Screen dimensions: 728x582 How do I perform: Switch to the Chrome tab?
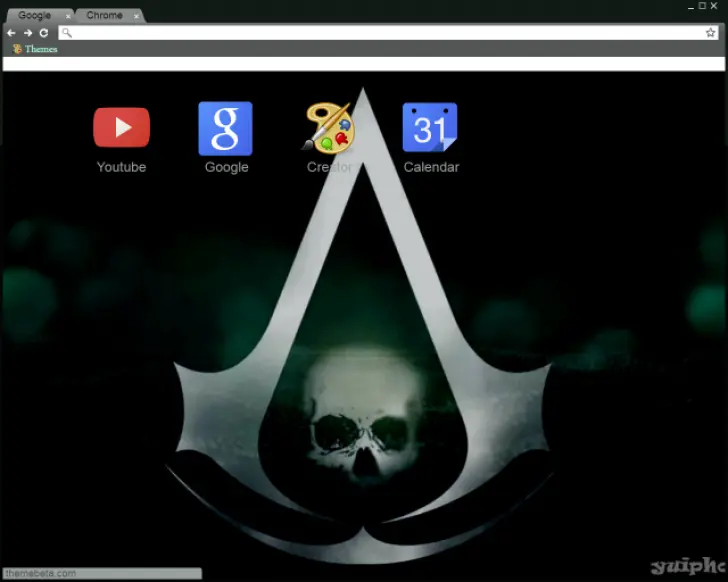104,16
